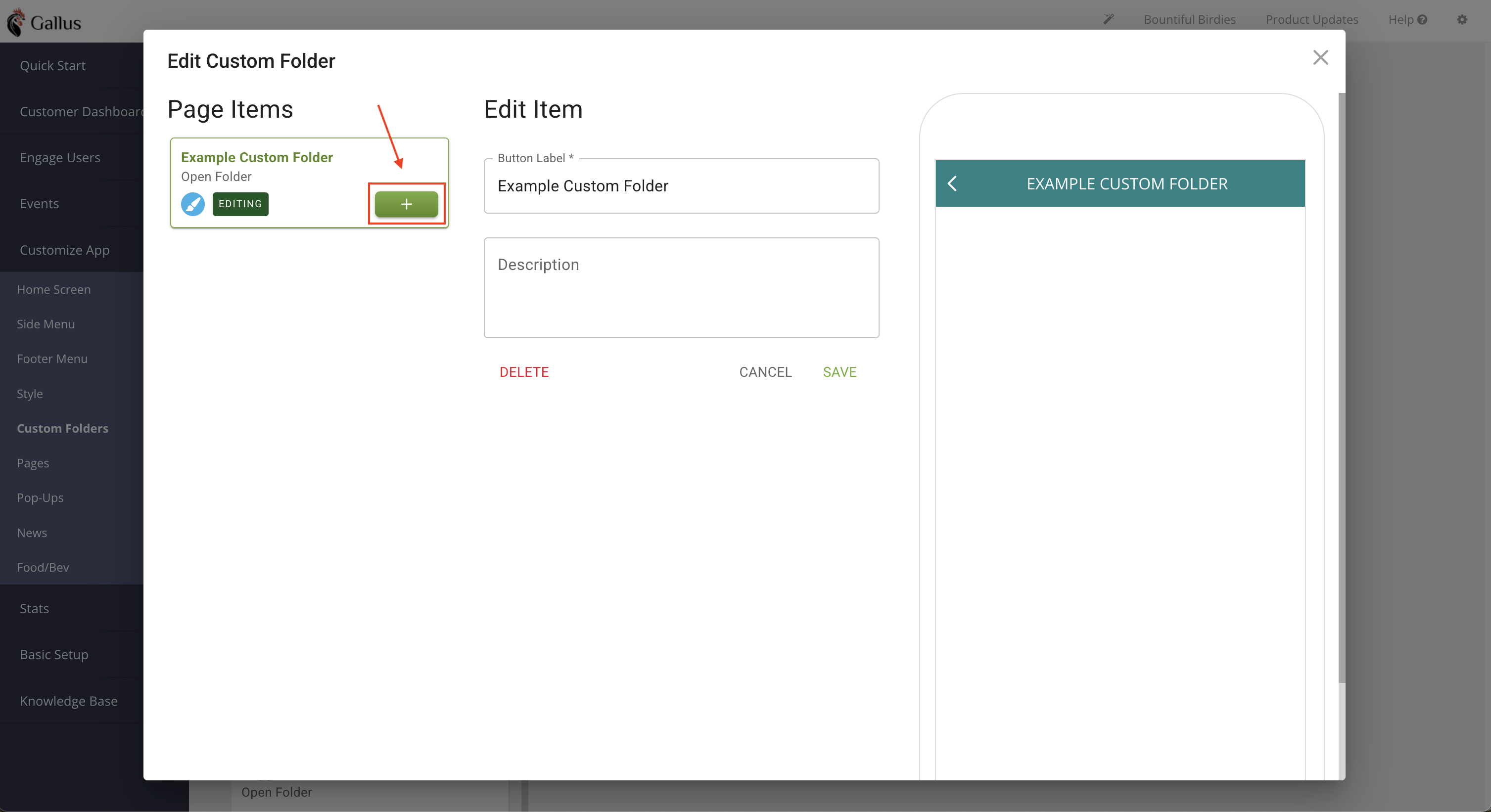Click the blue paintbrush style icon
Image resolution: width=1491 pixels, height=812 pixels.
pyautogui.click(x=193, y=204)
